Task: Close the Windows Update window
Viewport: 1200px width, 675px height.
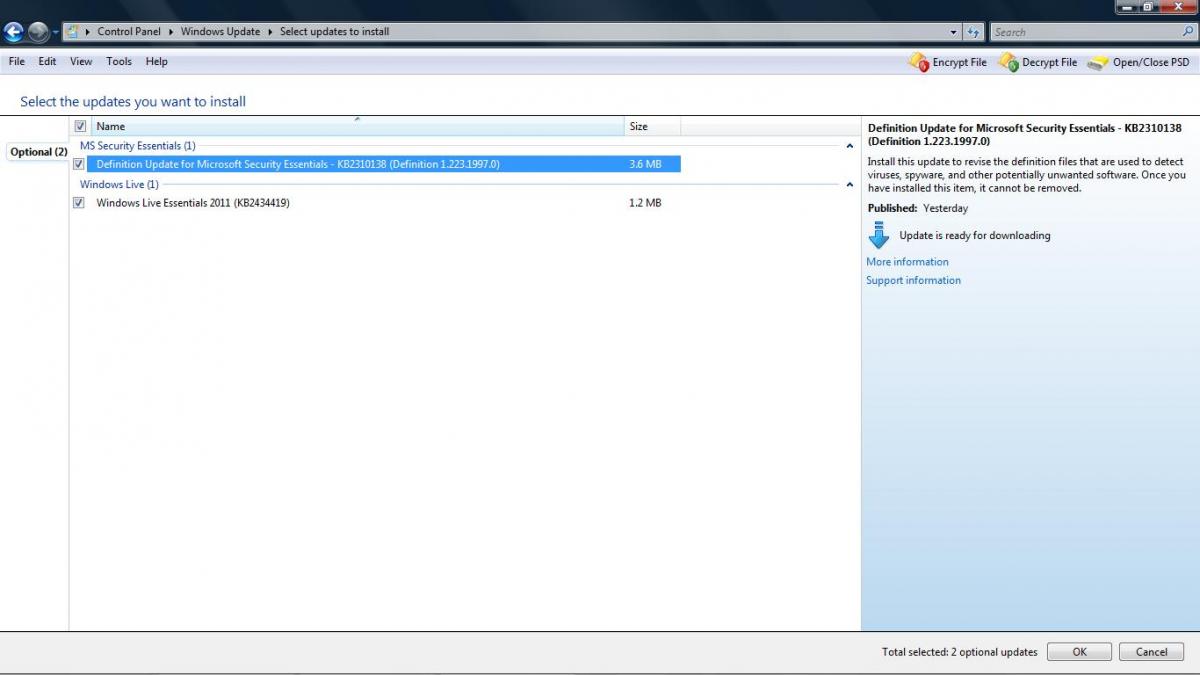Action: coord(1178,6)
